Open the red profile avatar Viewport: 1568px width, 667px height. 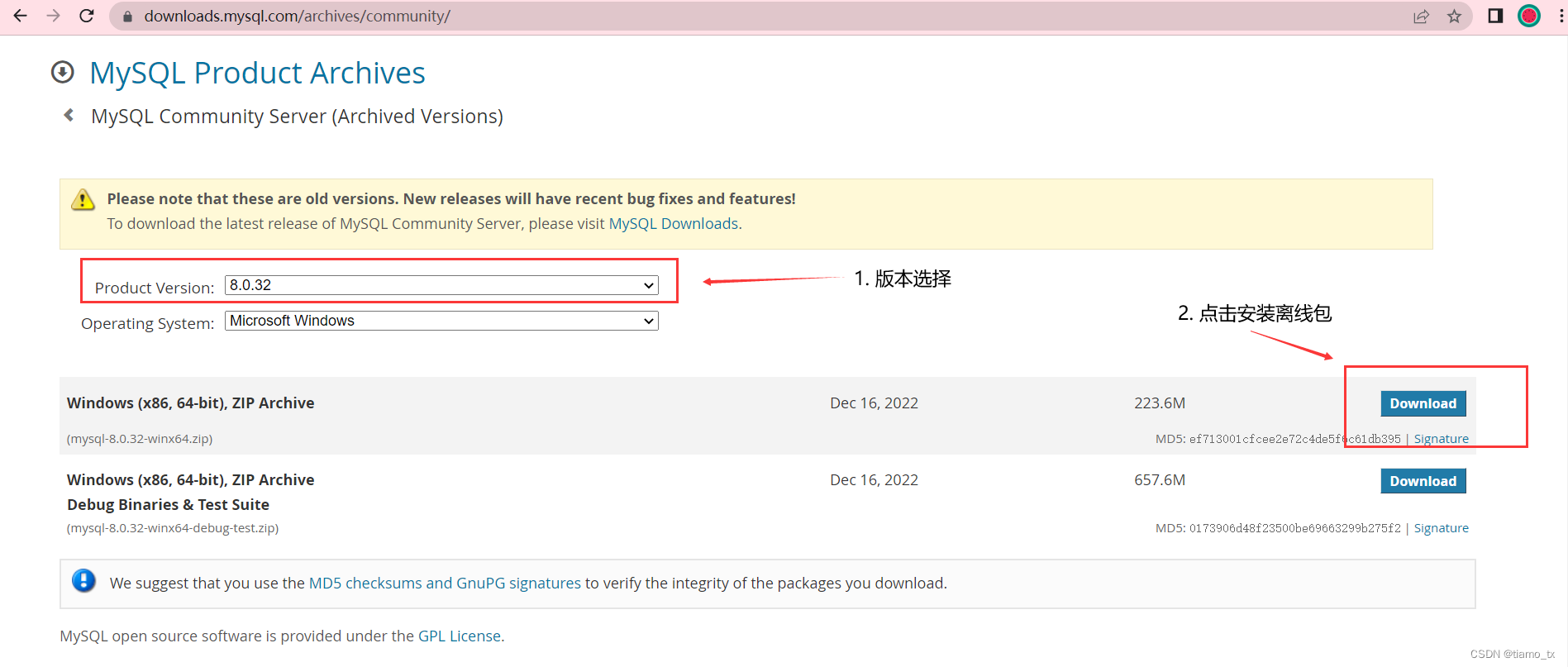pyautogui.click(x=1529, y=16)
